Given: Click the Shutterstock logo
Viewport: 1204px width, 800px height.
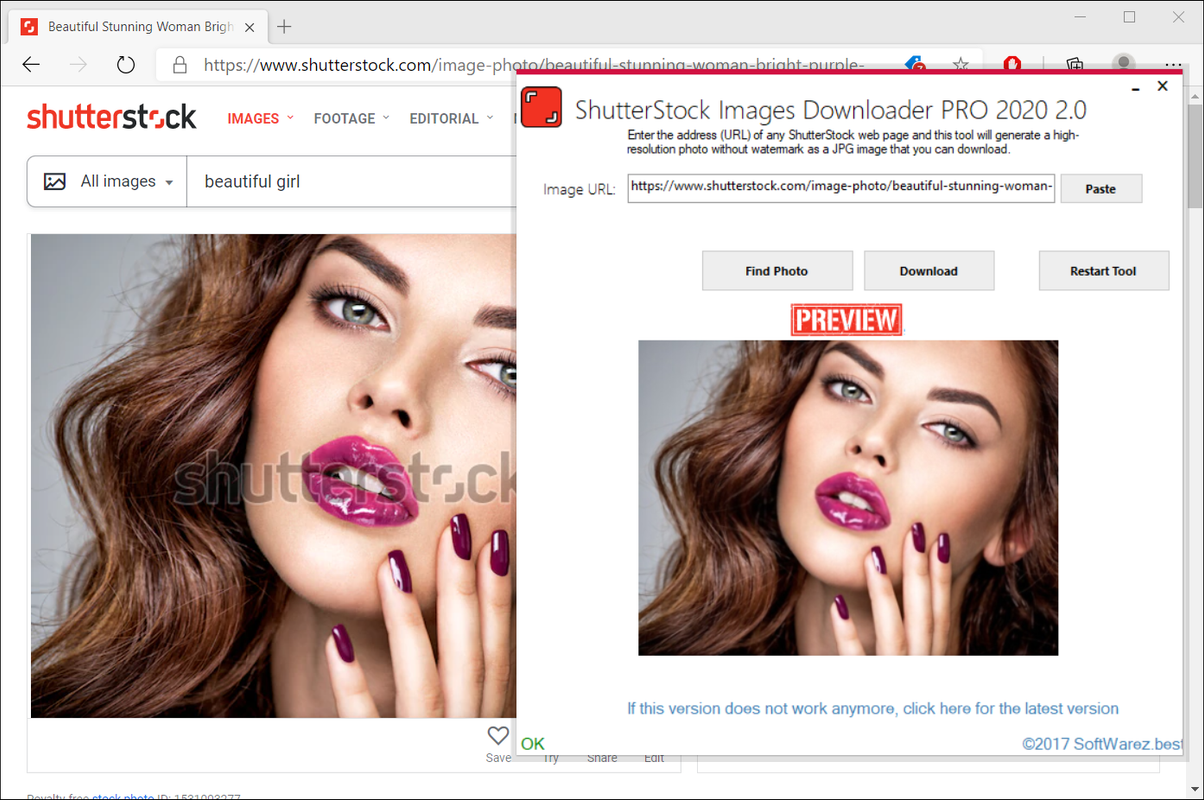Looking at the screenshot, I should [x=112, y=117].
